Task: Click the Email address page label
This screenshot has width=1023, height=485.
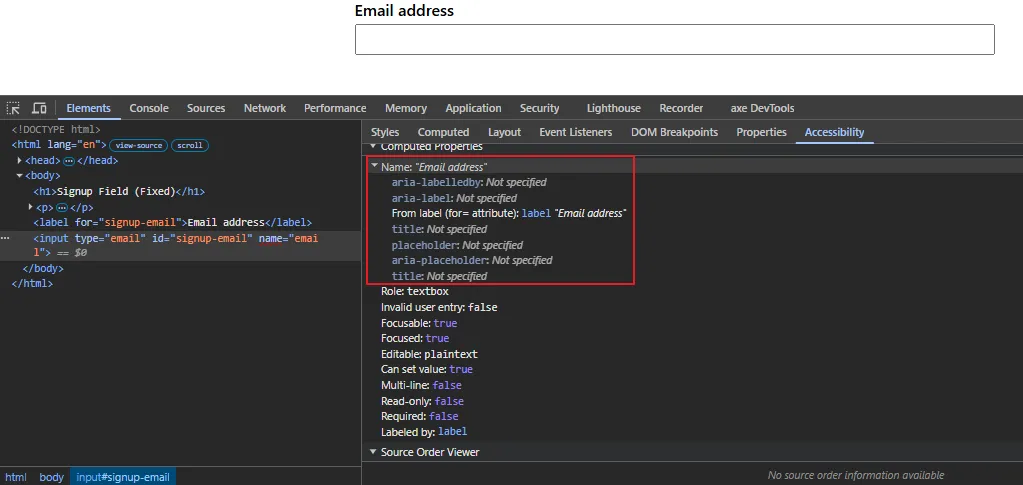Action: point(404,10)
